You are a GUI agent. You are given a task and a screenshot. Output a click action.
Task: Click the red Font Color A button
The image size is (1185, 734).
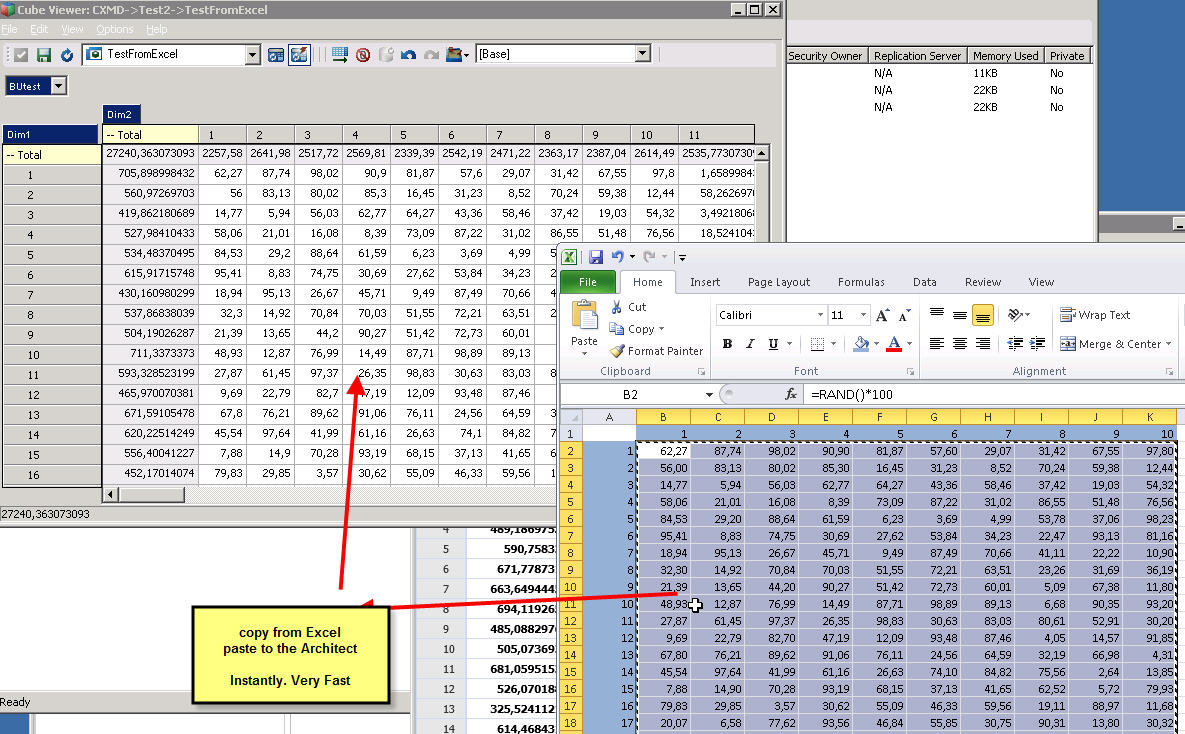click(x=894, y=344)
